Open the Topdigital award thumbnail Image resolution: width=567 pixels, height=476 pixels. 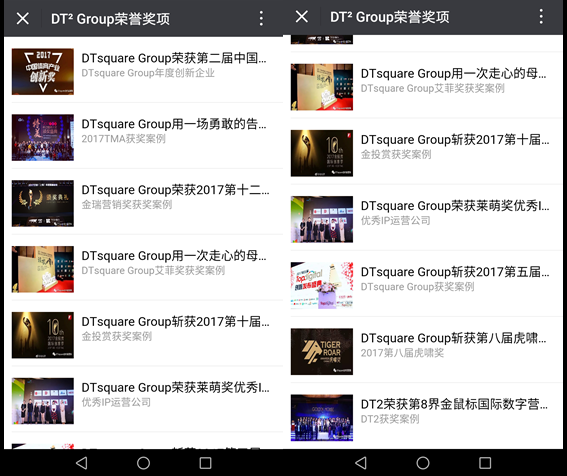coord(322,285)
